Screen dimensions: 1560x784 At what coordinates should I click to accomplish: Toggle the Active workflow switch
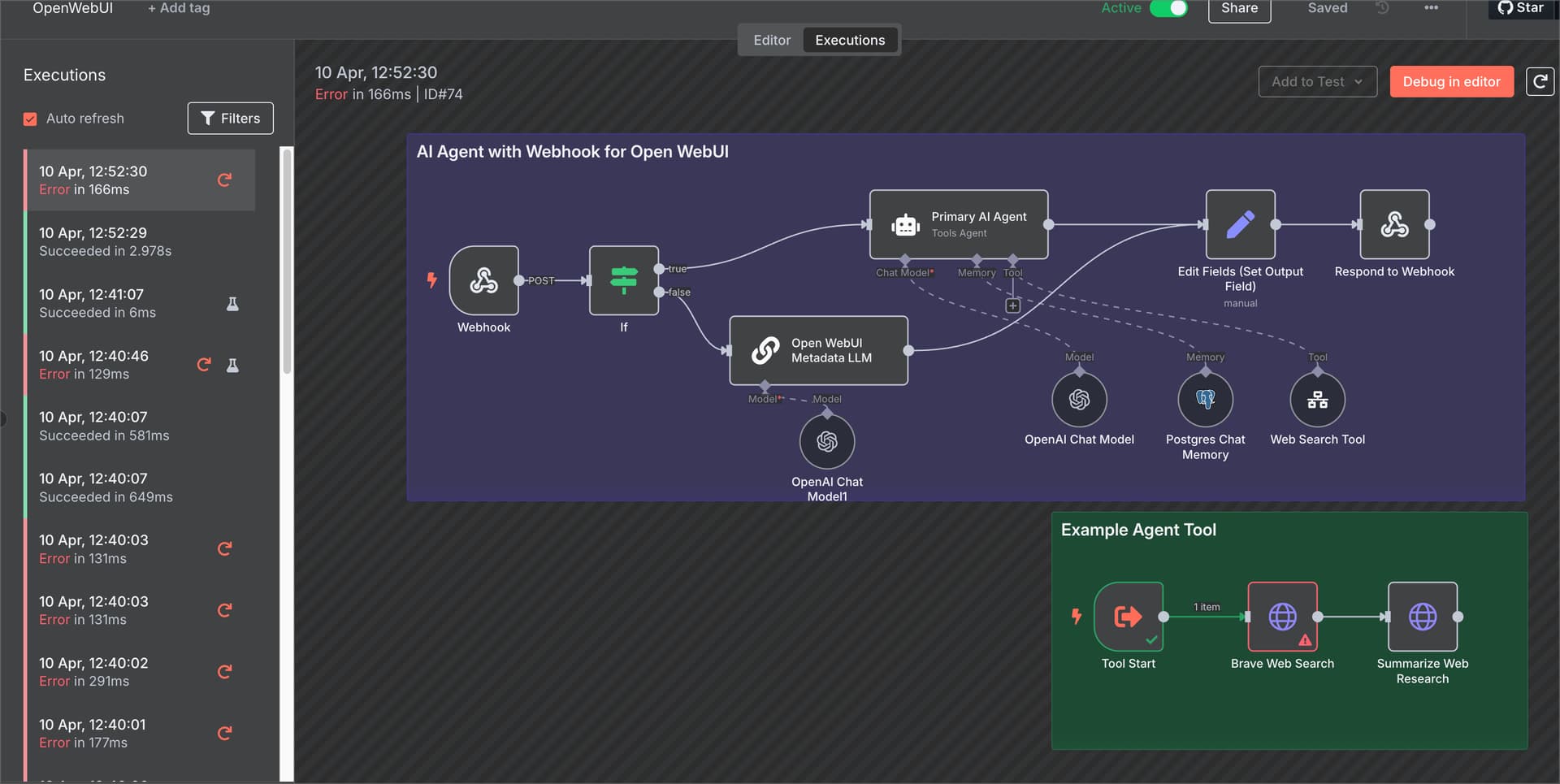coord(1168,8)
